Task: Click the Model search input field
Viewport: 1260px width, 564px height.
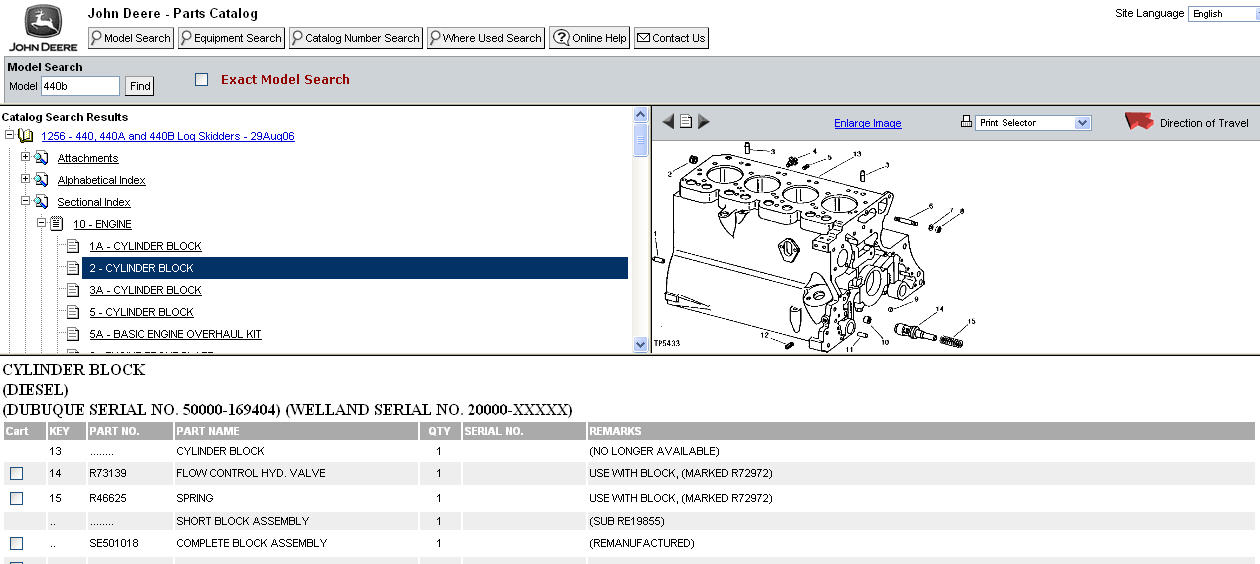Action: (80, 86)
